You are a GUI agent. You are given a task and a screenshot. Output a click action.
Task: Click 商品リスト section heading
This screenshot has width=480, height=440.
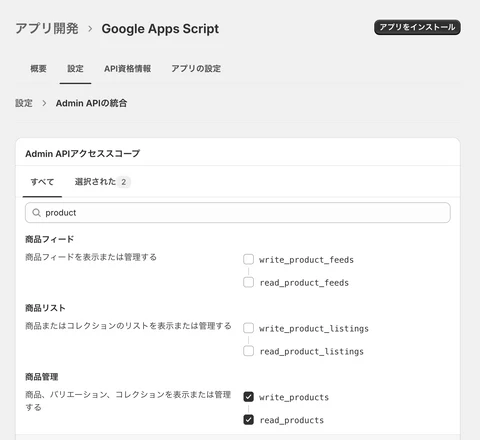point(45,308)
